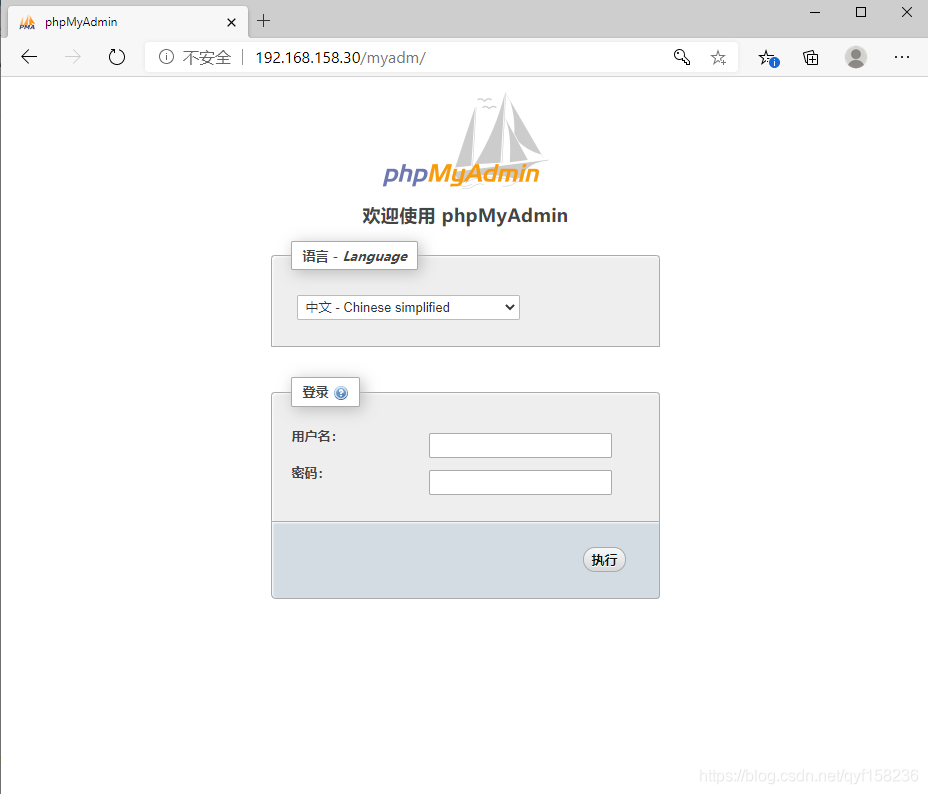Image resolution: width=928 pixels, height=794 pixels.
Task: Focus the username input field
Action: [x=520, y=446]
